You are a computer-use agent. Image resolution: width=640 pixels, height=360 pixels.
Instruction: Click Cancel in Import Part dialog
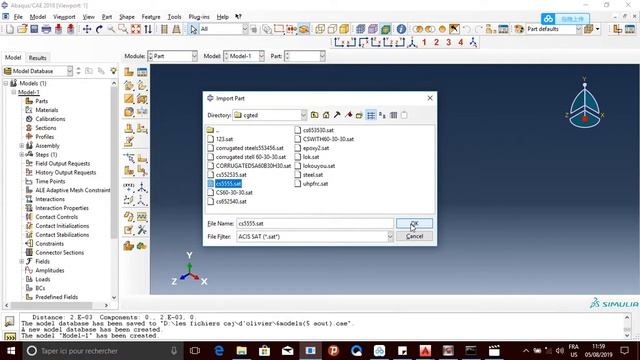tap(414, 236)
